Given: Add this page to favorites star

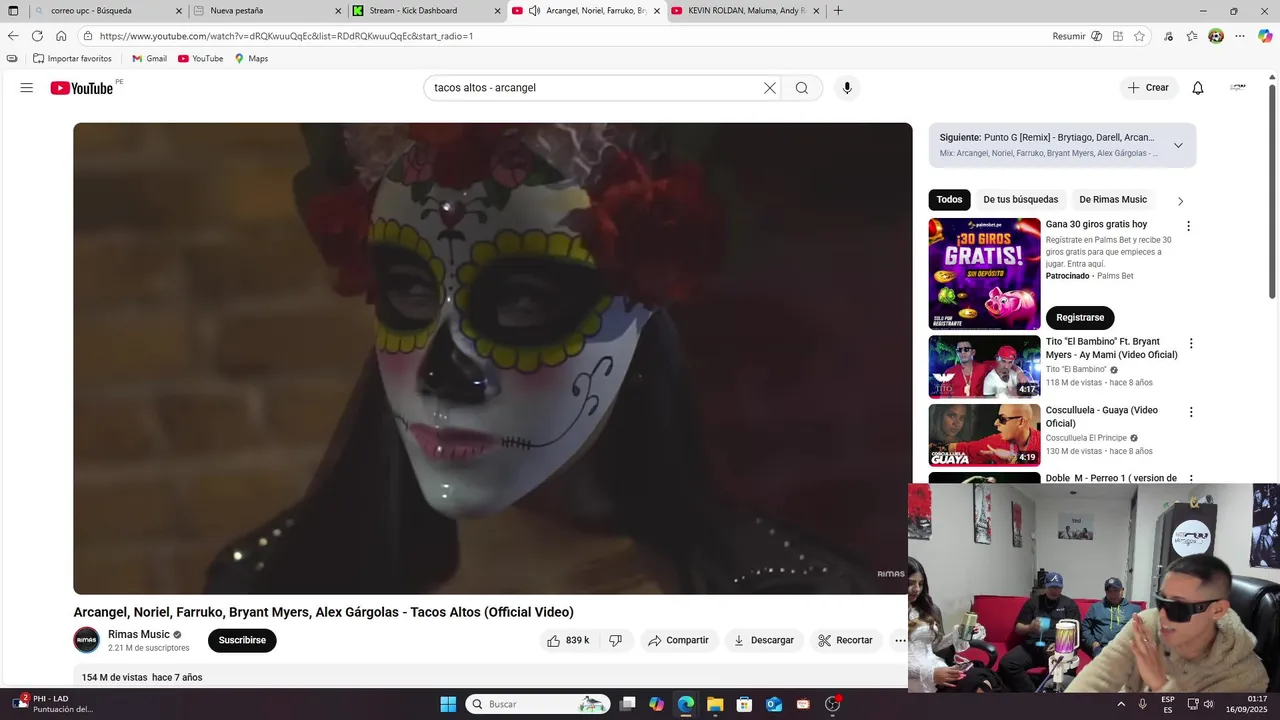Looking at the screenshot, I should 1139,36.
